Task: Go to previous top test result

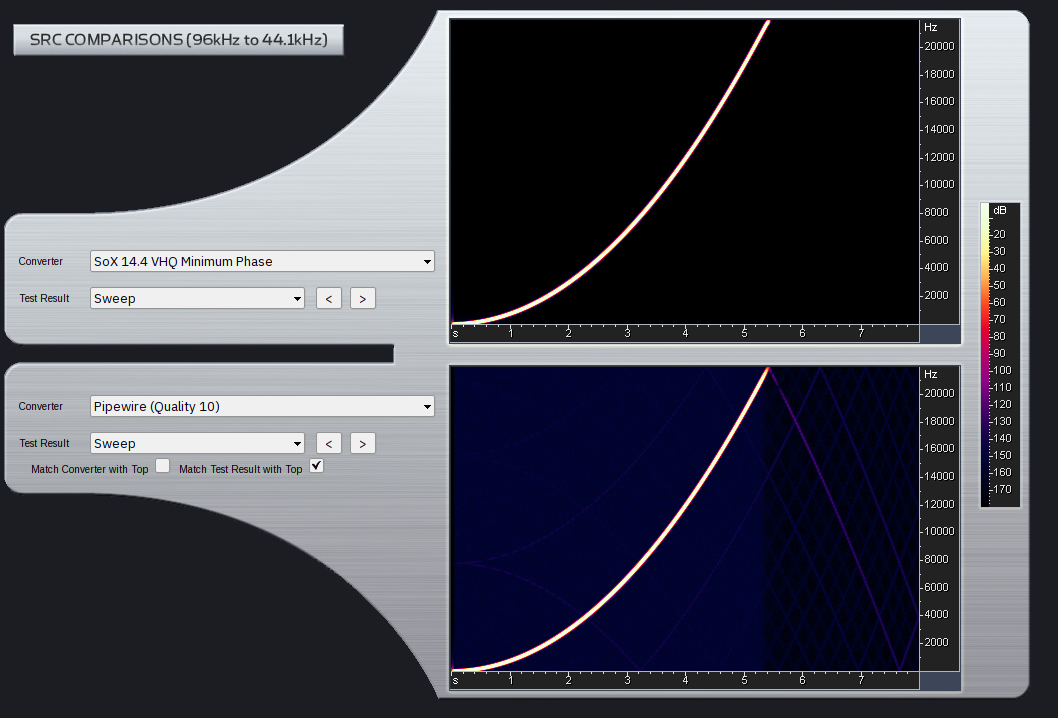Action: point(329,298)
